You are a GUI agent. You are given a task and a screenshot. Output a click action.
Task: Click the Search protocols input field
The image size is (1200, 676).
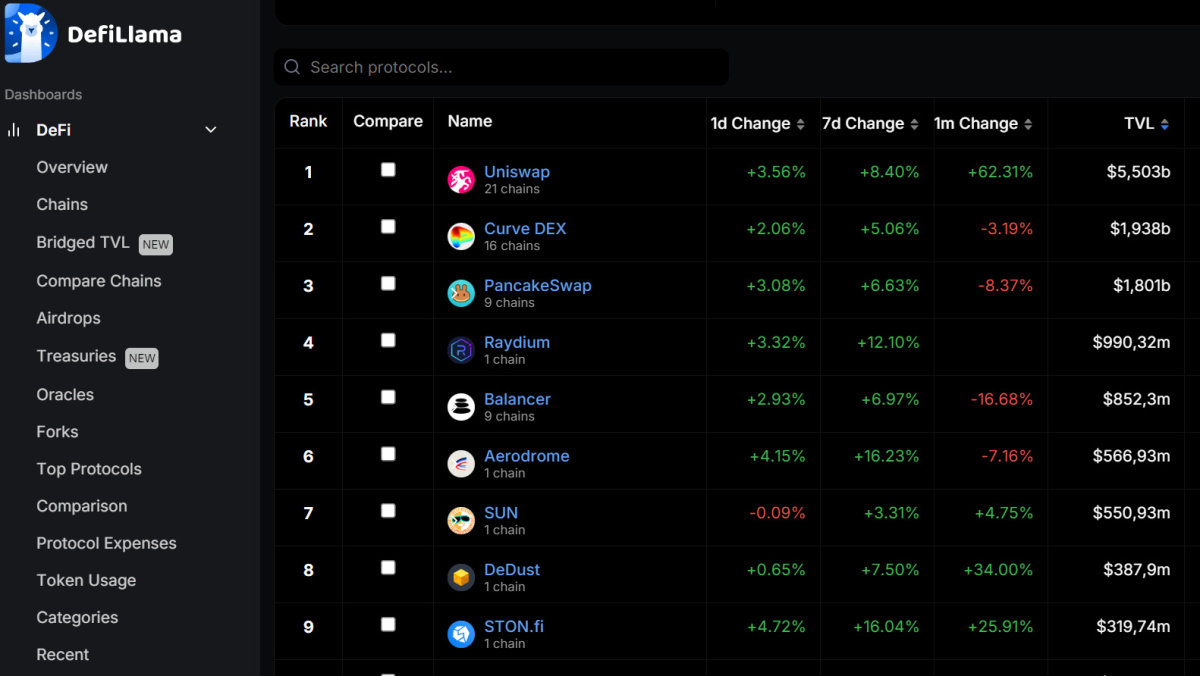501,67
